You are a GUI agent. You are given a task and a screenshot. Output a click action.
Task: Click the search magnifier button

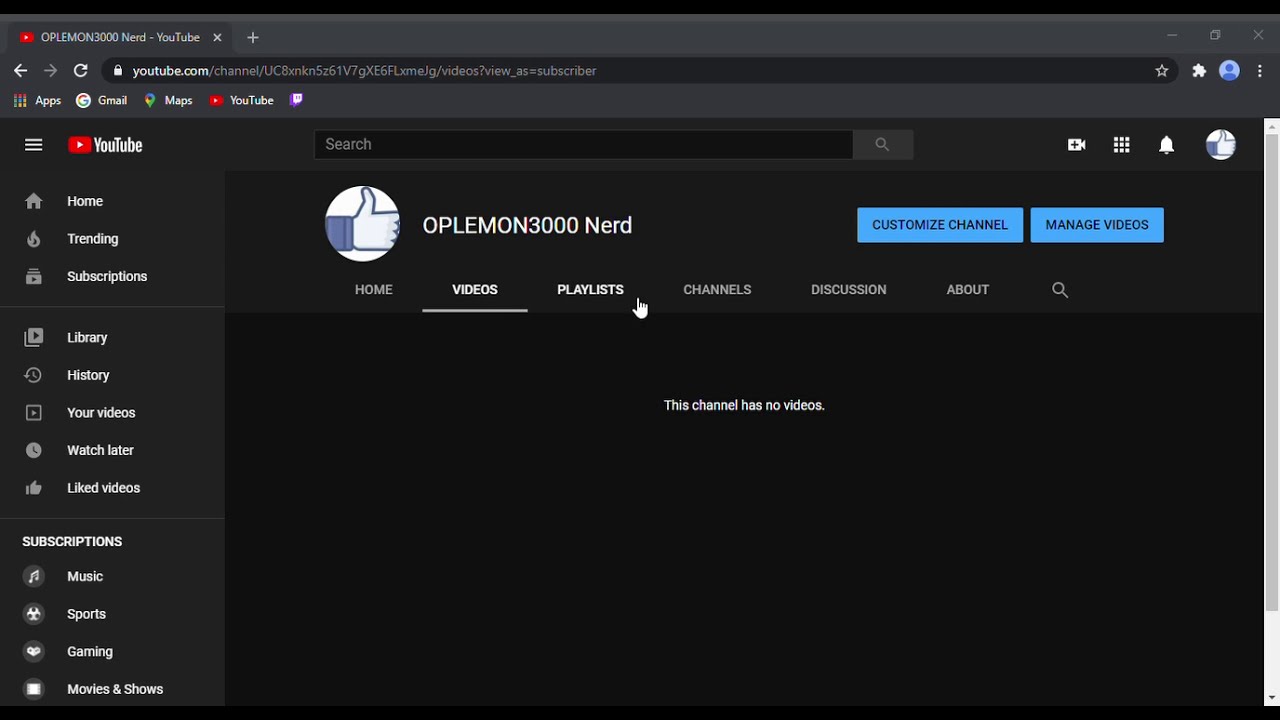pos(882,144)
